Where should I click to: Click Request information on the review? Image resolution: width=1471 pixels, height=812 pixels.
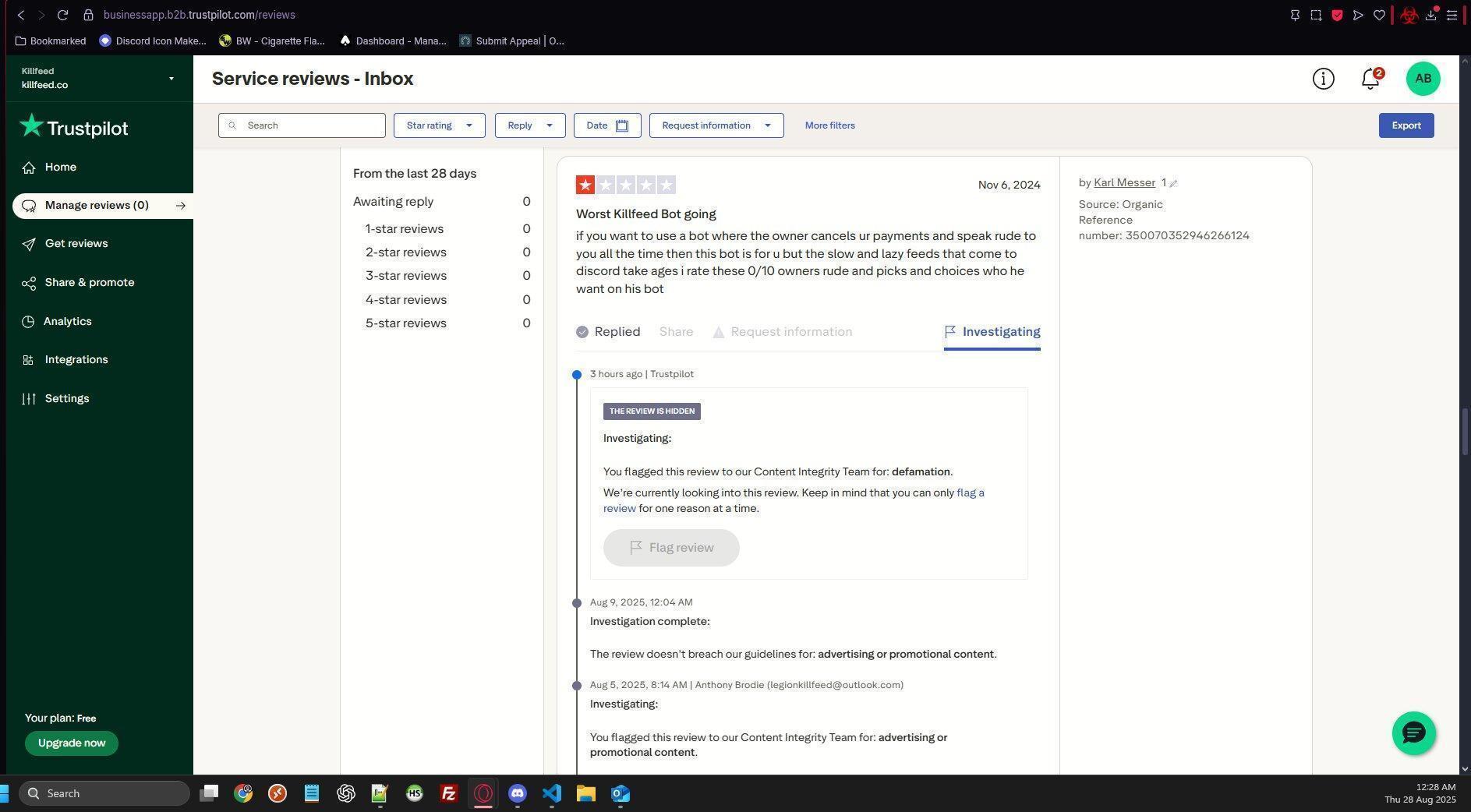coord(782,332)
